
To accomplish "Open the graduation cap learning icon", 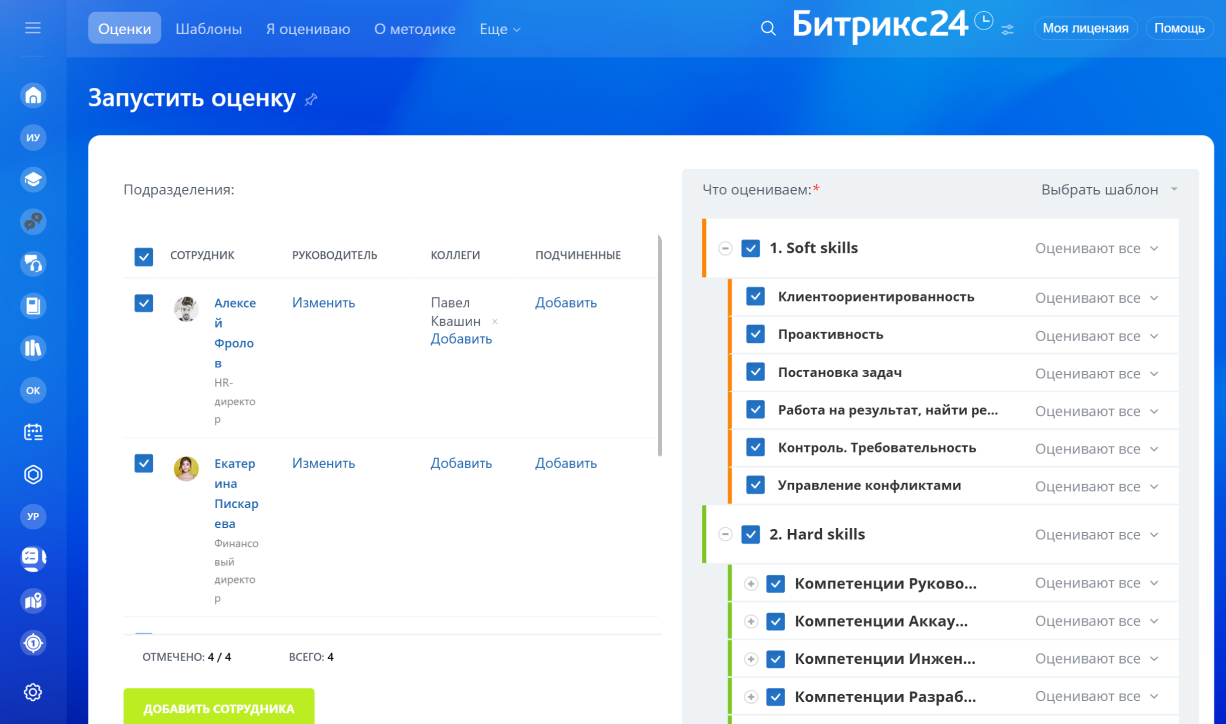I will coord(33,180).
